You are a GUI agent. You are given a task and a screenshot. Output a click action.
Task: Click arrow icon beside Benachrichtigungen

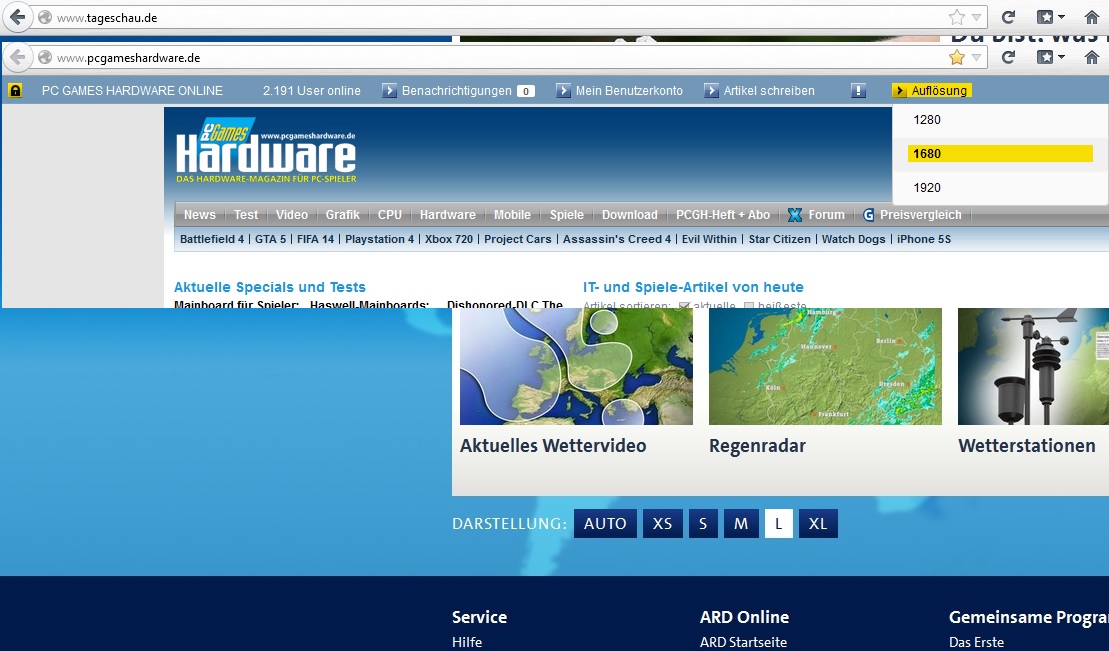coord(389,91)
